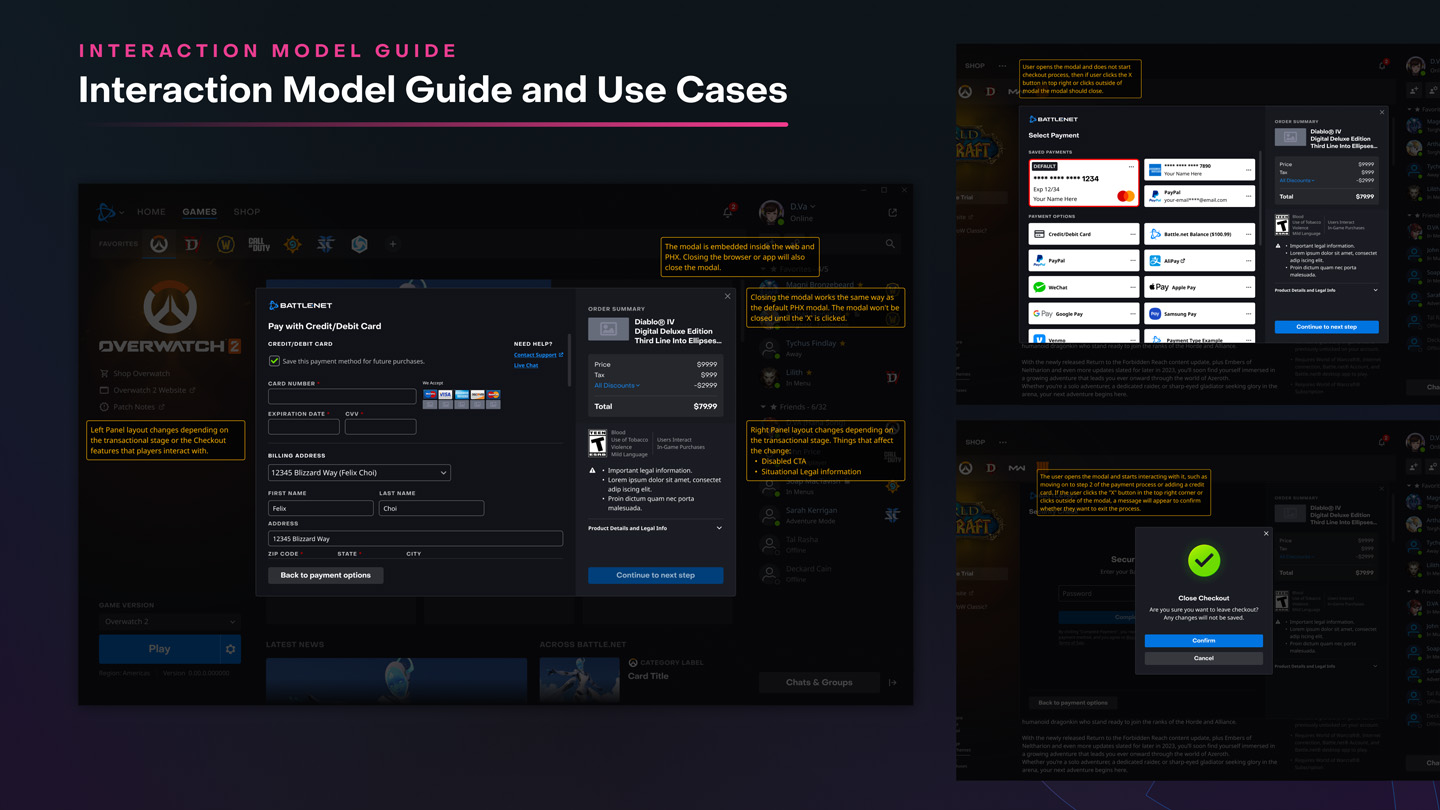Switch to SHOP tab in main mockup
The image size is (1440, 810).
click(x=247, y=212)
